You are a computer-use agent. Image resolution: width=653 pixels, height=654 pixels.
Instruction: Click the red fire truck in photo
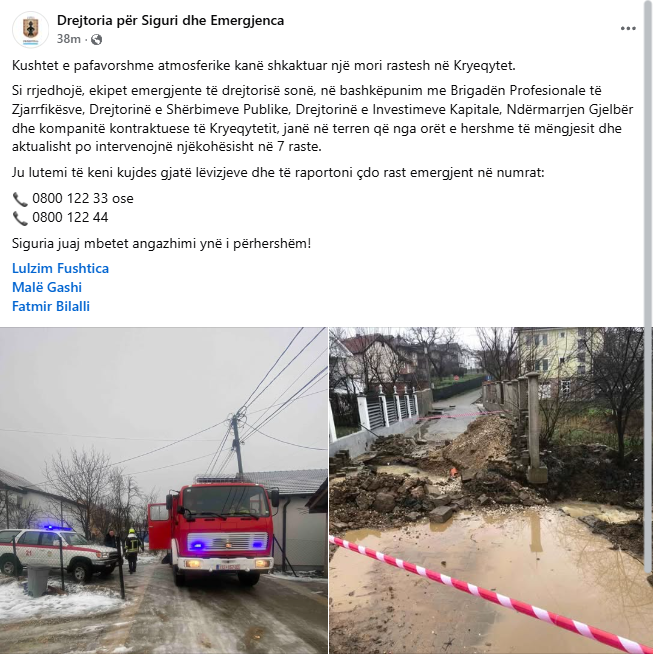(215, 532)
